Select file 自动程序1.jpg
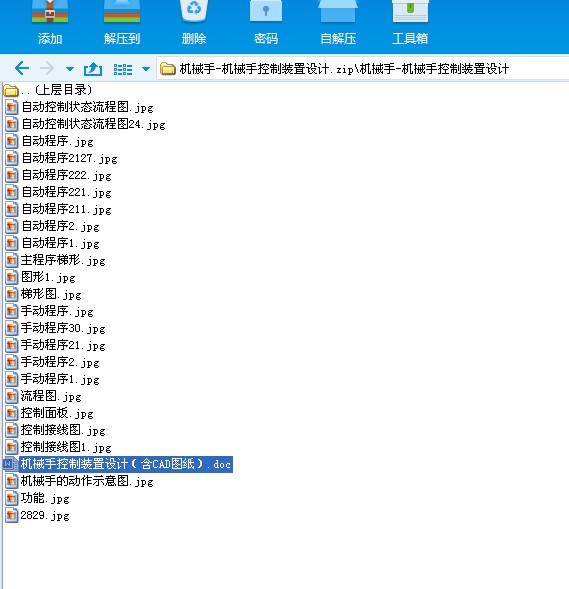569x589 pixels. pyautogui.click(x=53, y=243)
